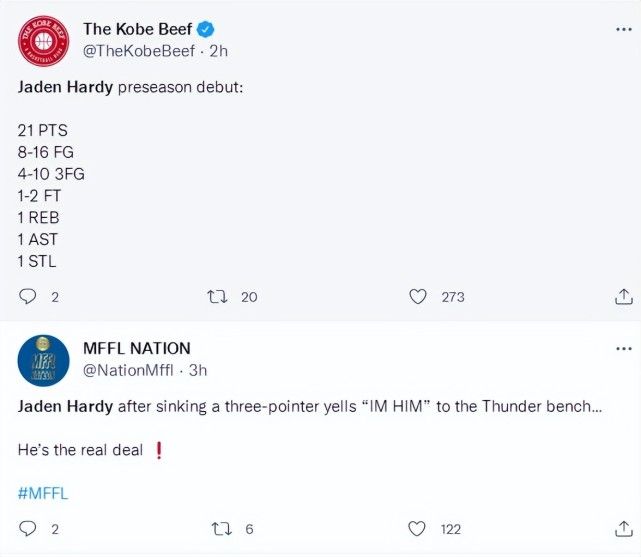This screenshot has width=641, height=557.
Task: Open MFFL NATION display name
Action: 137,348
